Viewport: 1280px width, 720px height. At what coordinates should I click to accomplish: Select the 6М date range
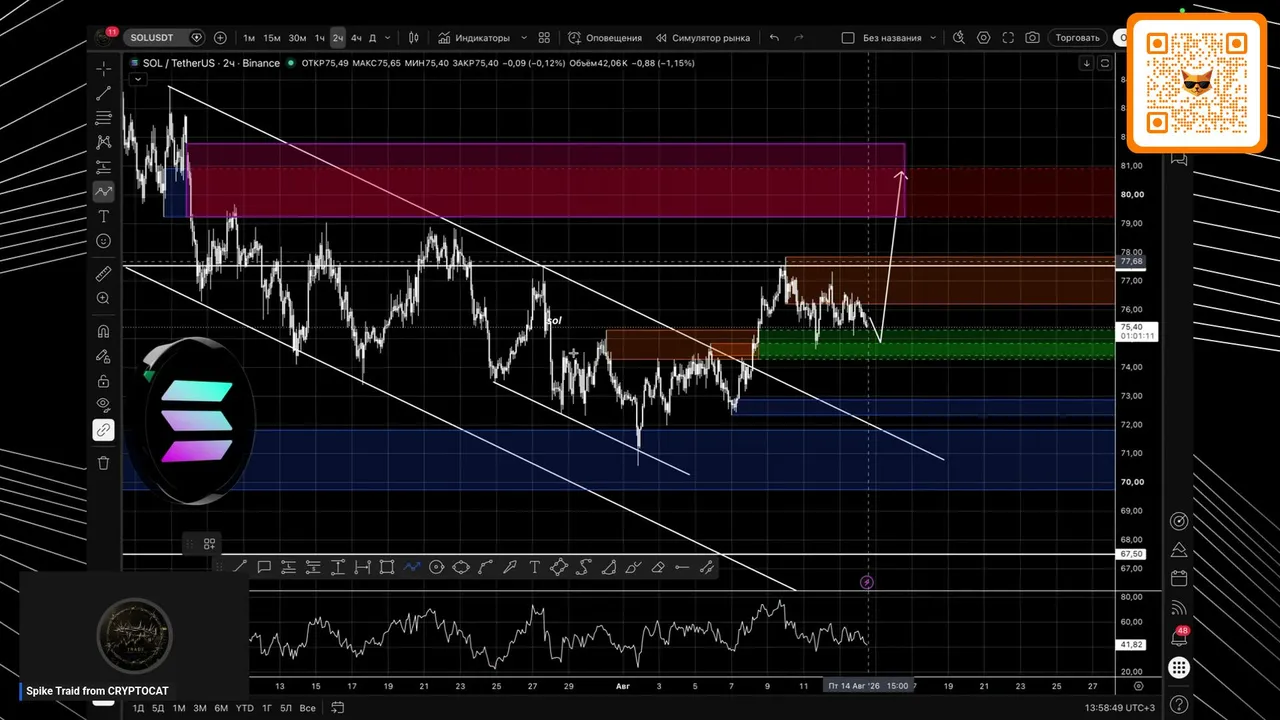pos(221,708)
